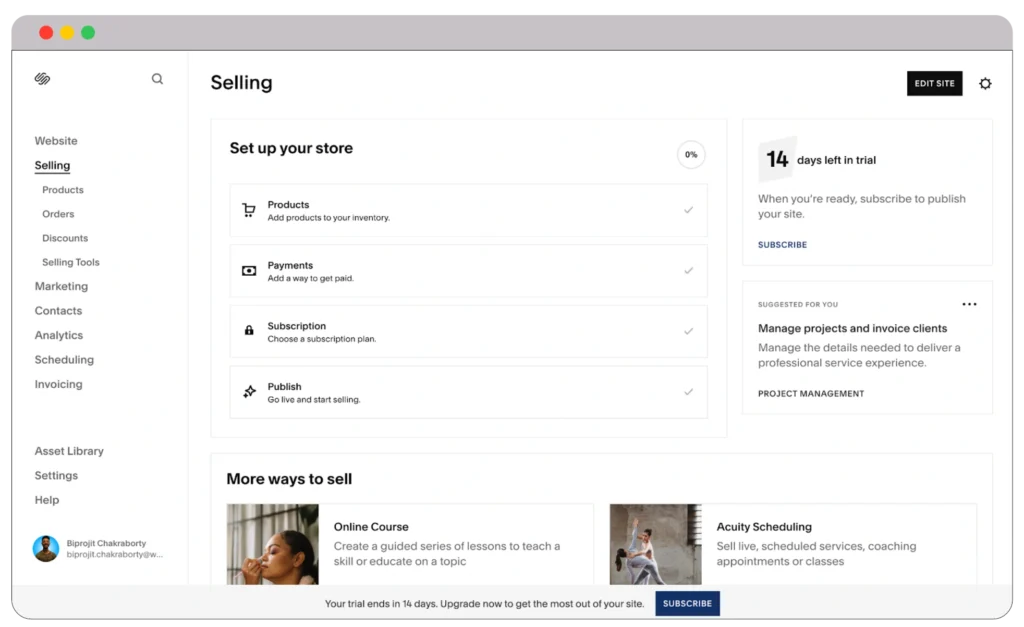Click the sparkle icon for Publish
1024x627 pixels.
pyautogui.click(x=248, y=392)
